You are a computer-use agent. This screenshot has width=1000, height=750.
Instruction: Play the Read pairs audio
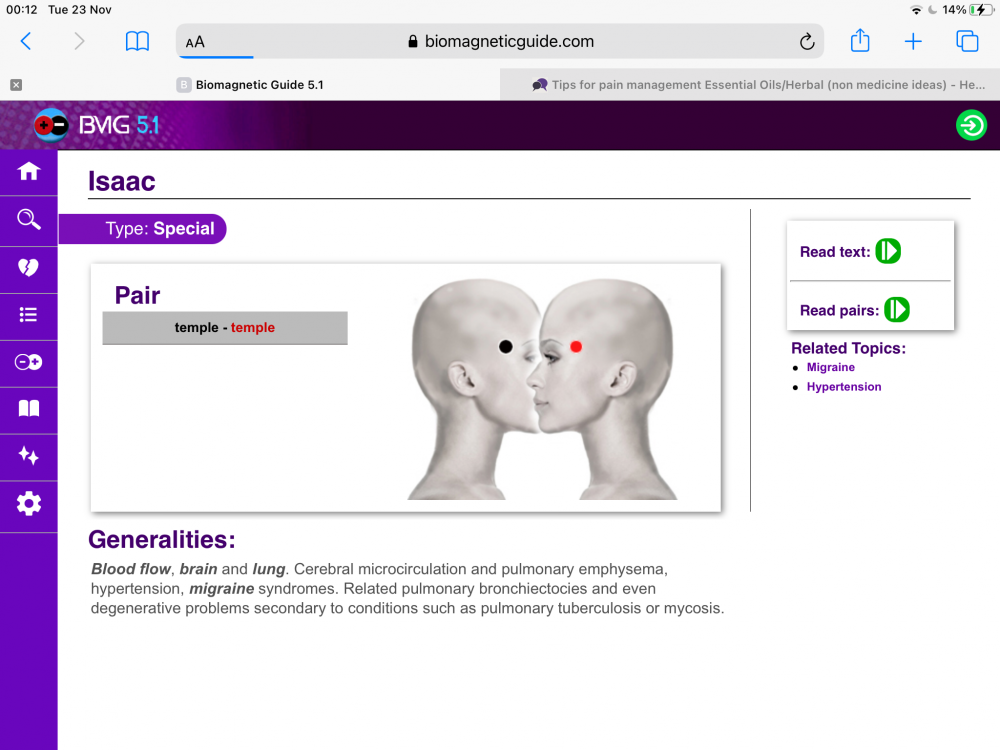(897, 310)
